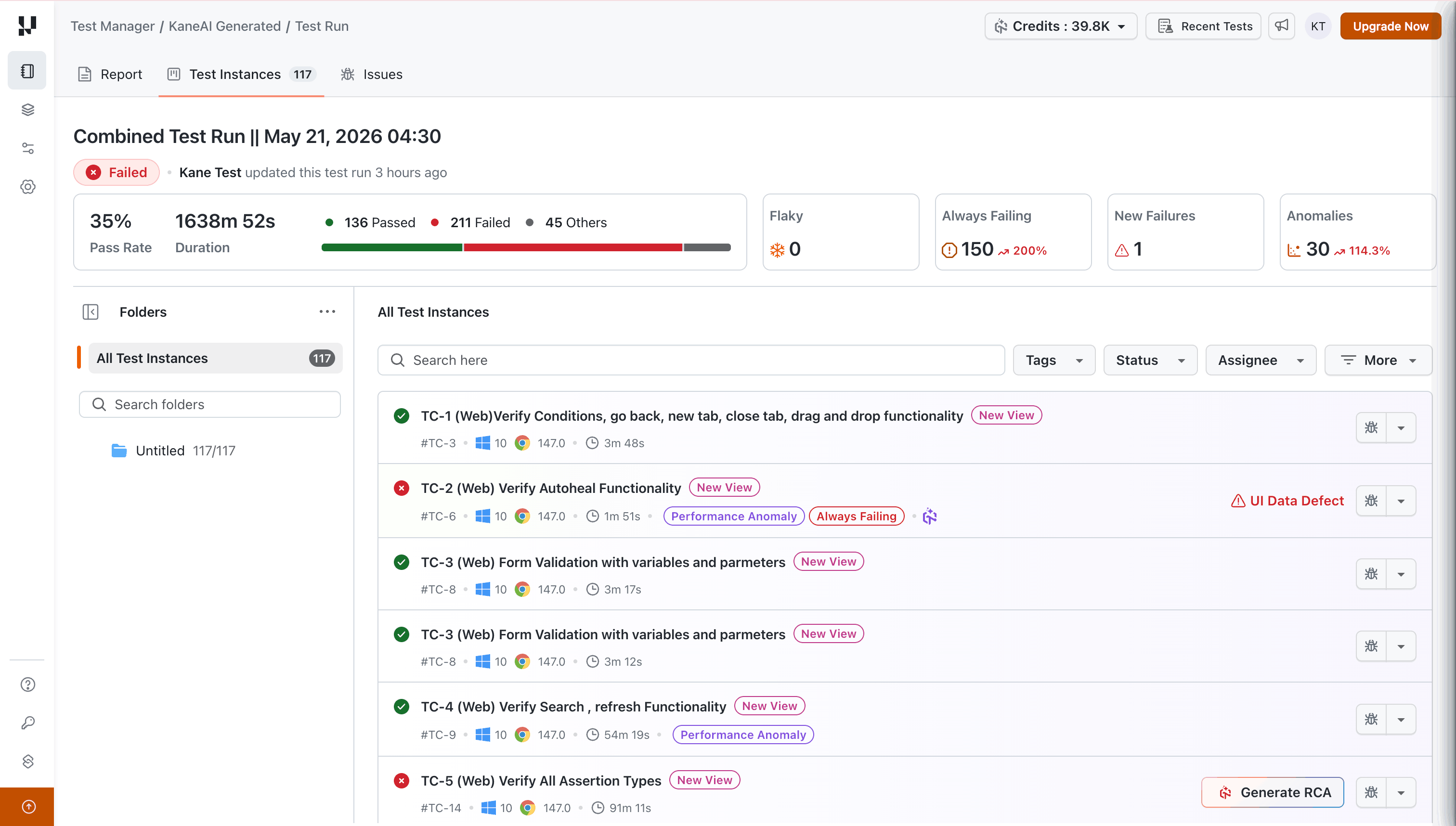Click the red failed segment of the results bar
The width and height of the screenshot is (1456, 826).
coord(572,247)
